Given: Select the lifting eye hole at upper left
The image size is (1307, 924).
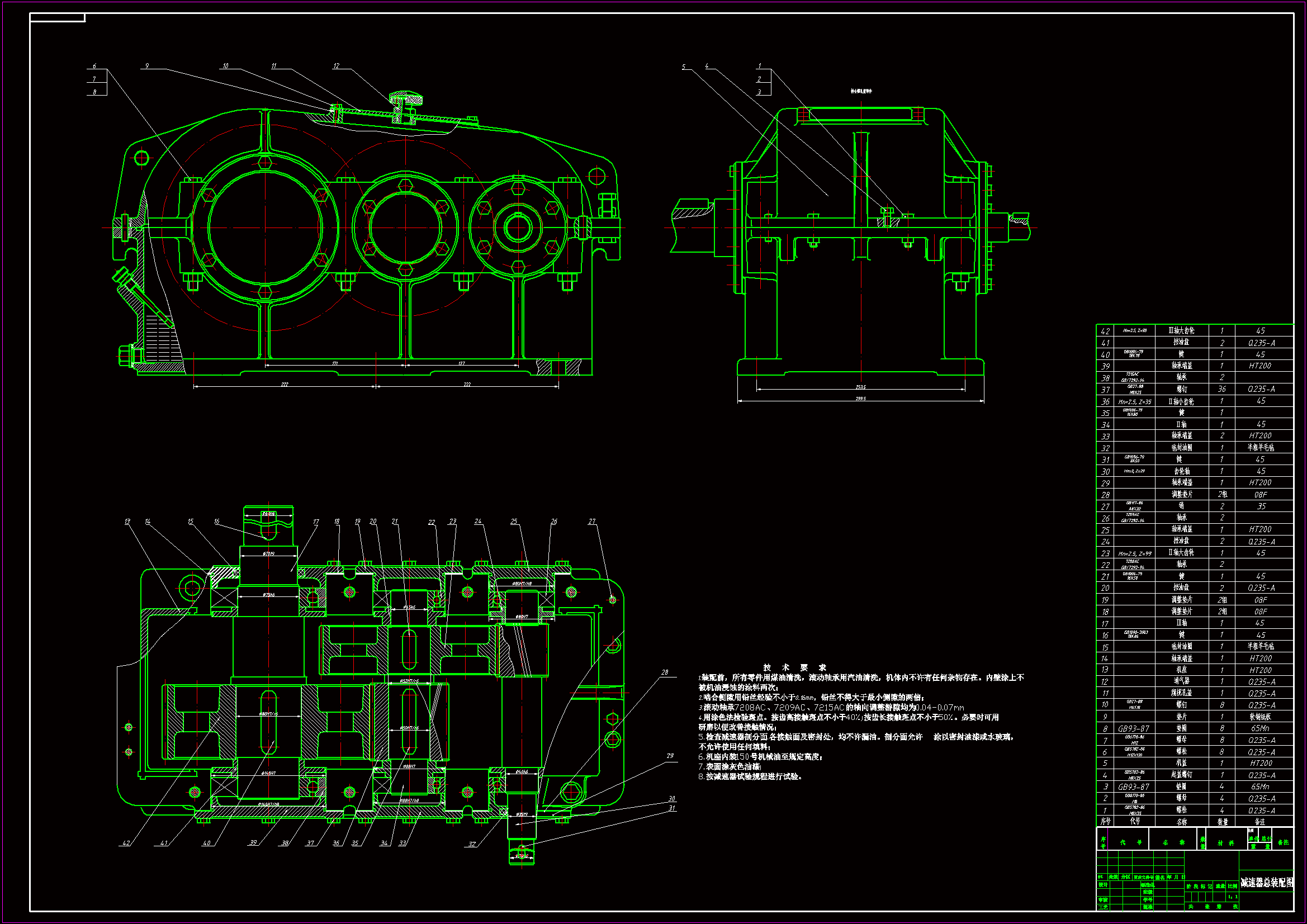Looking at the screenshot, I should coord(141,158).
